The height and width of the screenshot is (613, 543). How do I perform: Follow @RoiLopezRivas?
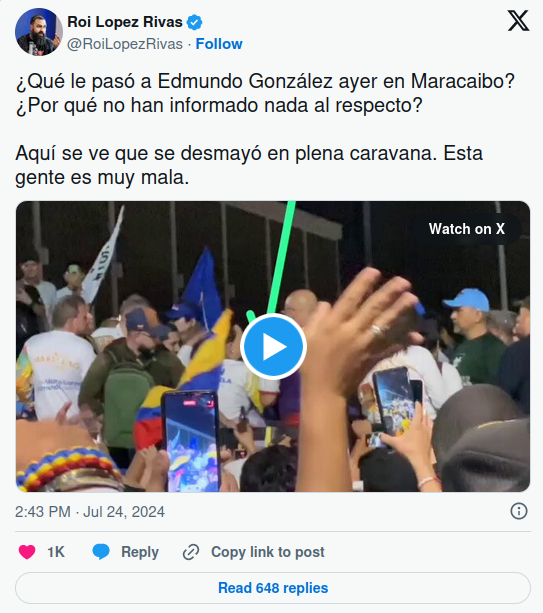coord(219,44)
